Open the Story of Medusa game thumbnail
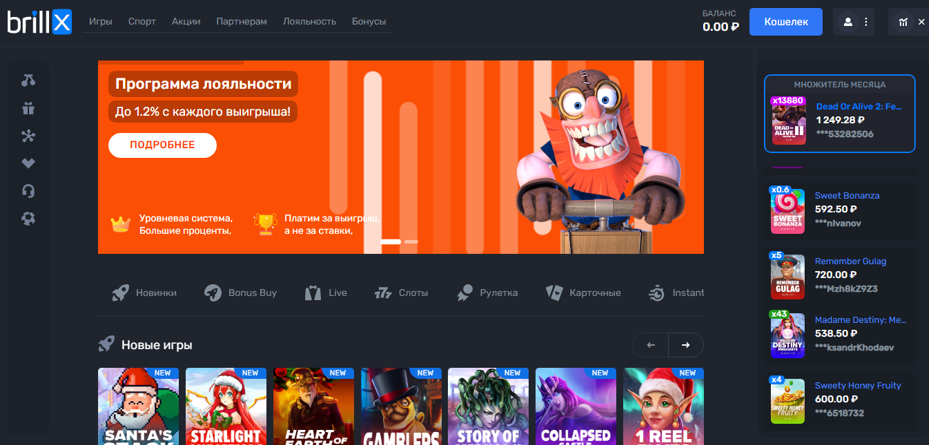Screen dimensions: 929x445 click(488, 406)
